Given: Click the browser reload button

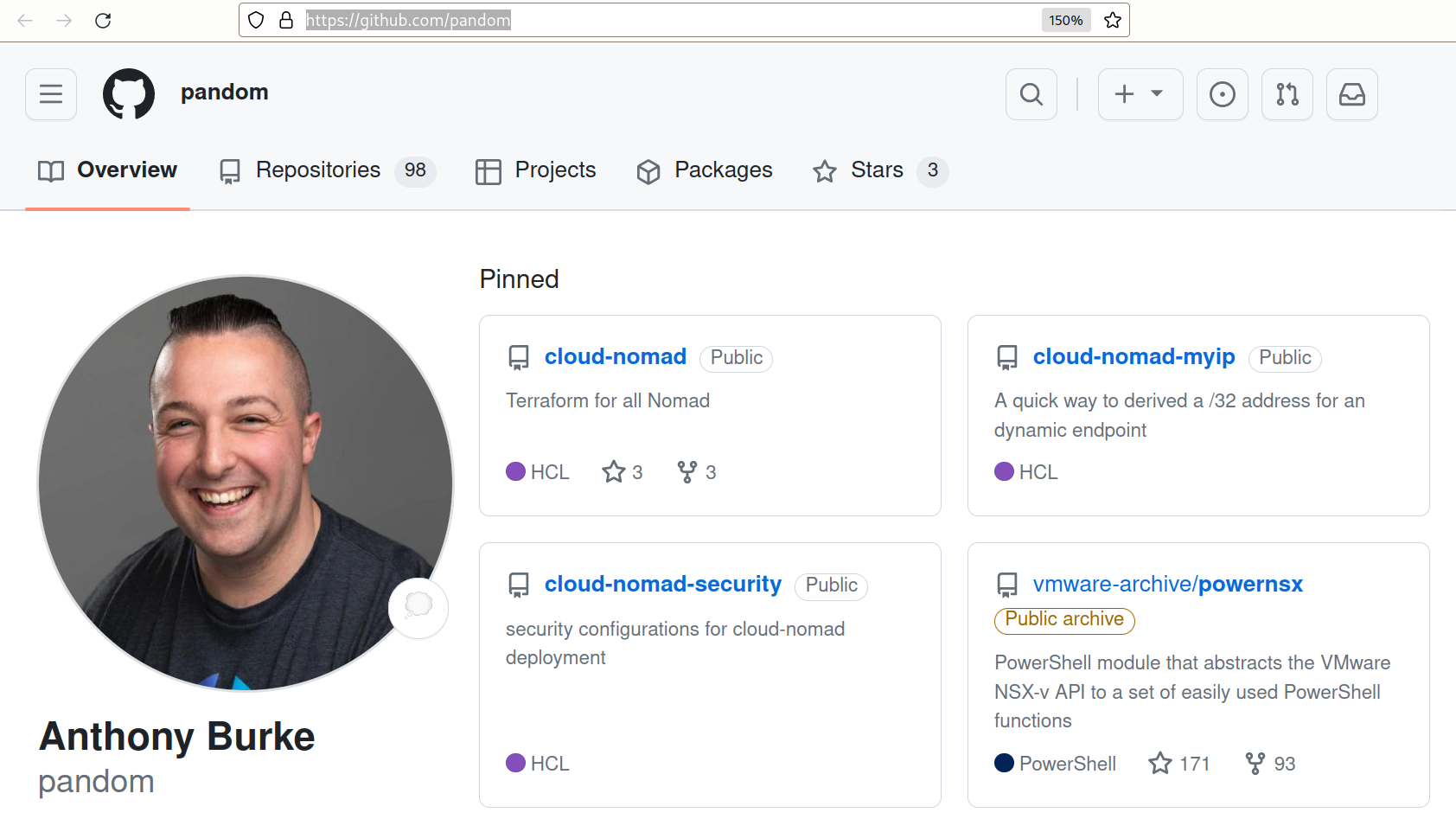Looking at the screenshot, I should [x=103, y=20].
